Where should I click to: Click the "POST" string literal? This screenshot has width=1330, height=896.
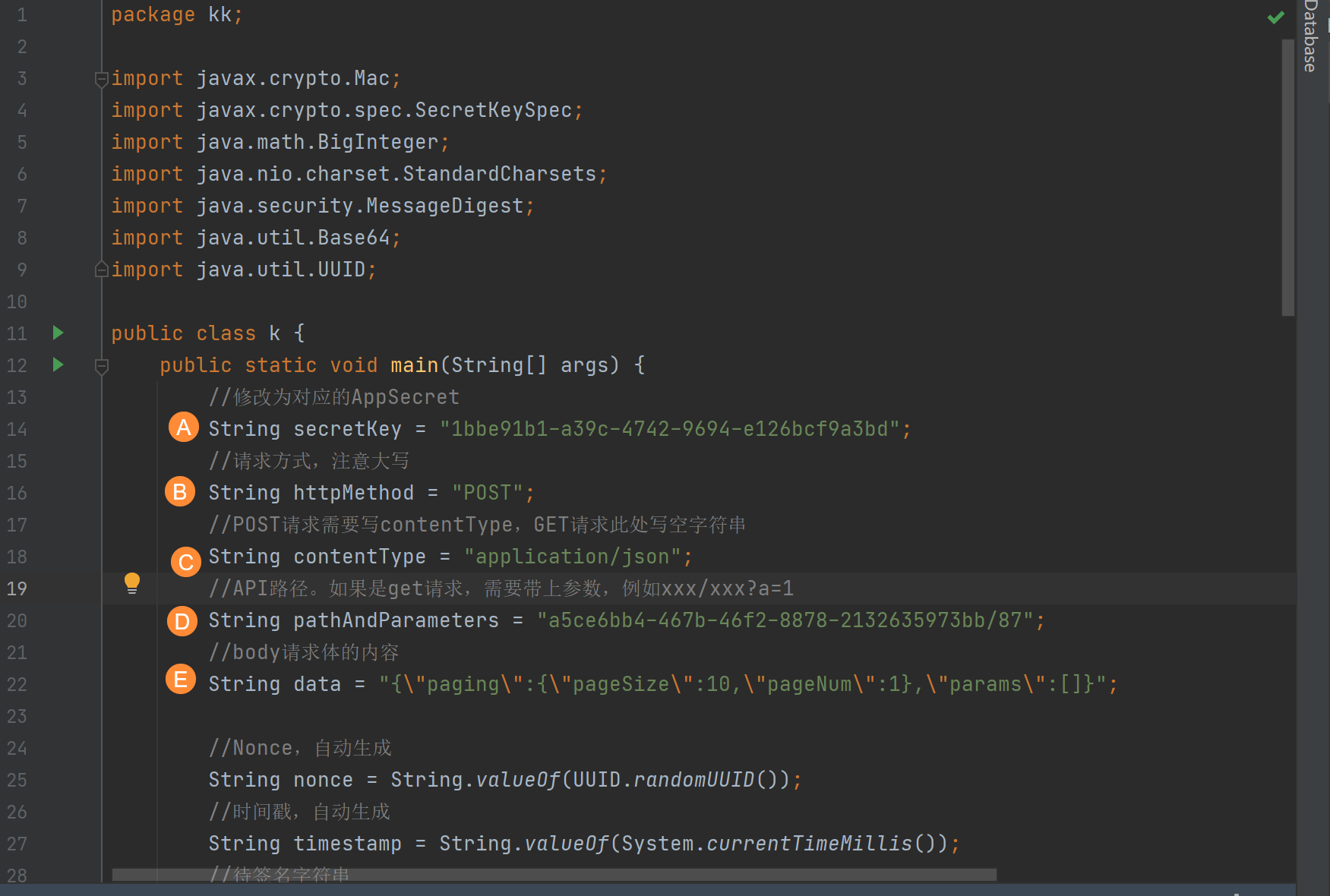[x=488, y=493]
